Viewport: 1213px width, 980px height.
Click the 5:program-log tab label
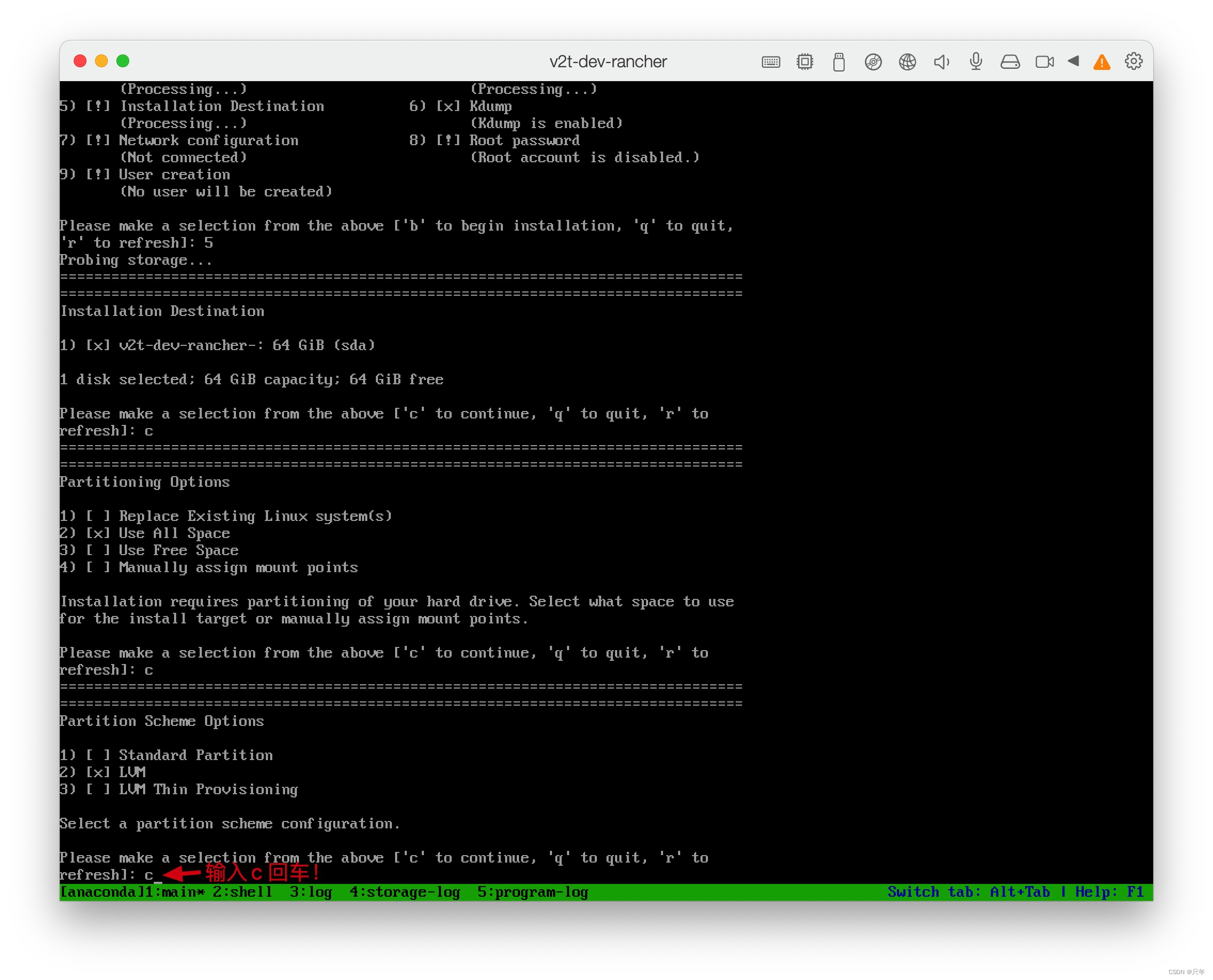click(532, 892)
